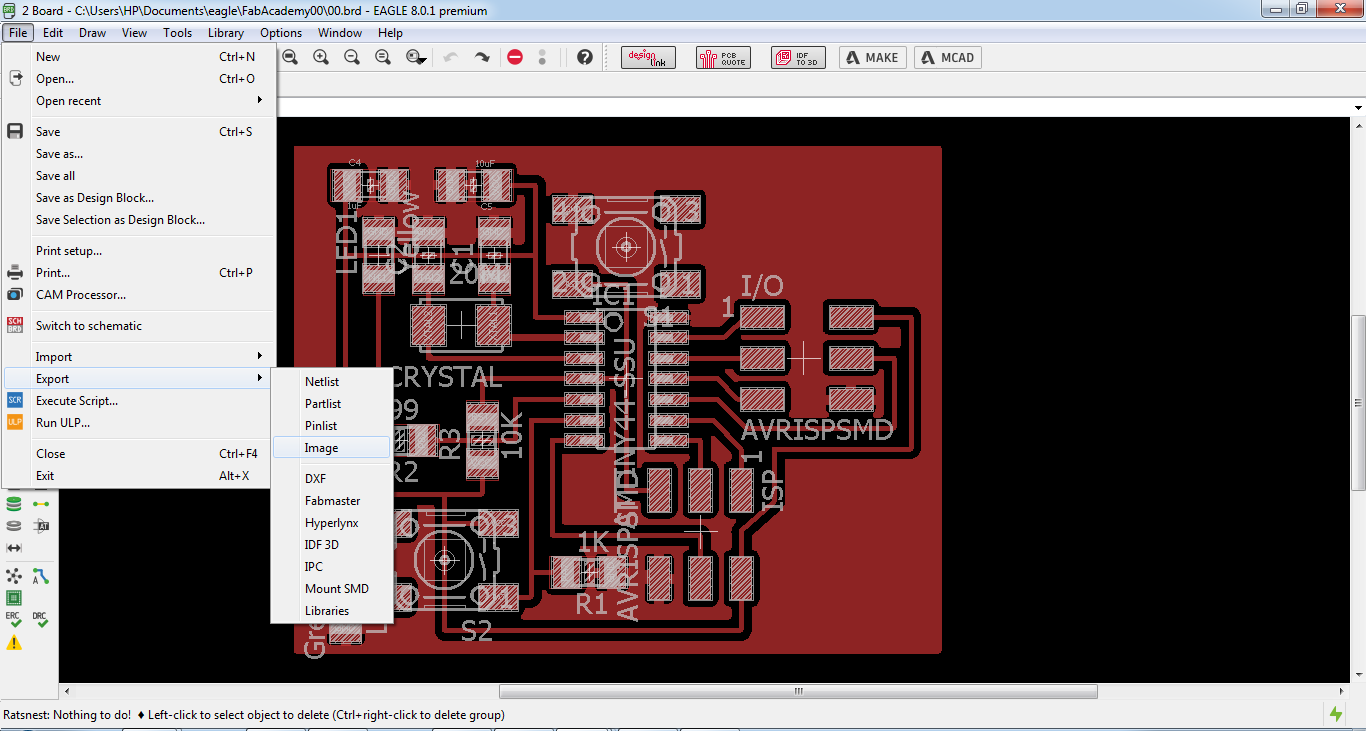The width and height of the screenshot is (1366, 731).
Task: Choose Switch to schematic
Action: (x=140, y=326)
